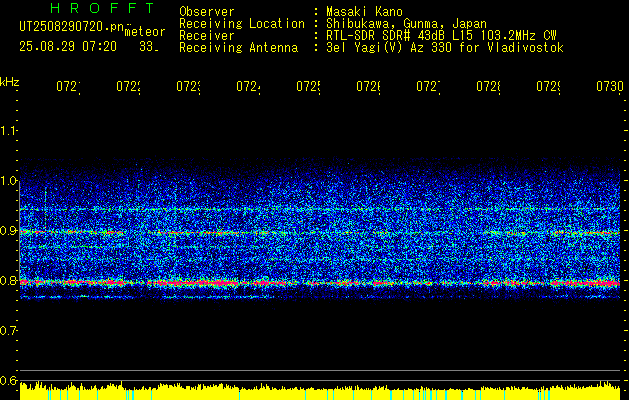629x400 pixels.
Task: Click the 0728 time marker
Action: pyautogui.click(x=488, y=87)
